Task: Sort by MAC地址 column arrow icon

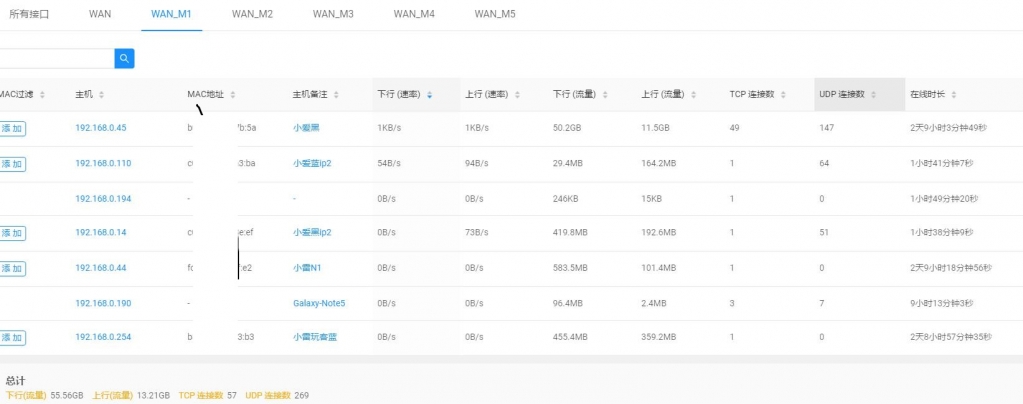Action: (233, 95)
